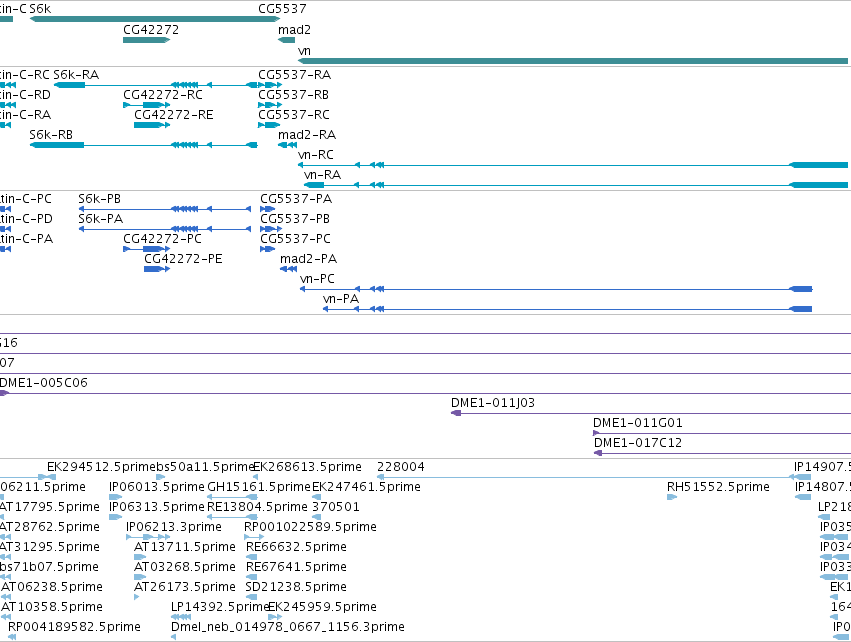Click EST AT06238.5prime
This screenshot has width=851, height=642.
coord(6,597)
